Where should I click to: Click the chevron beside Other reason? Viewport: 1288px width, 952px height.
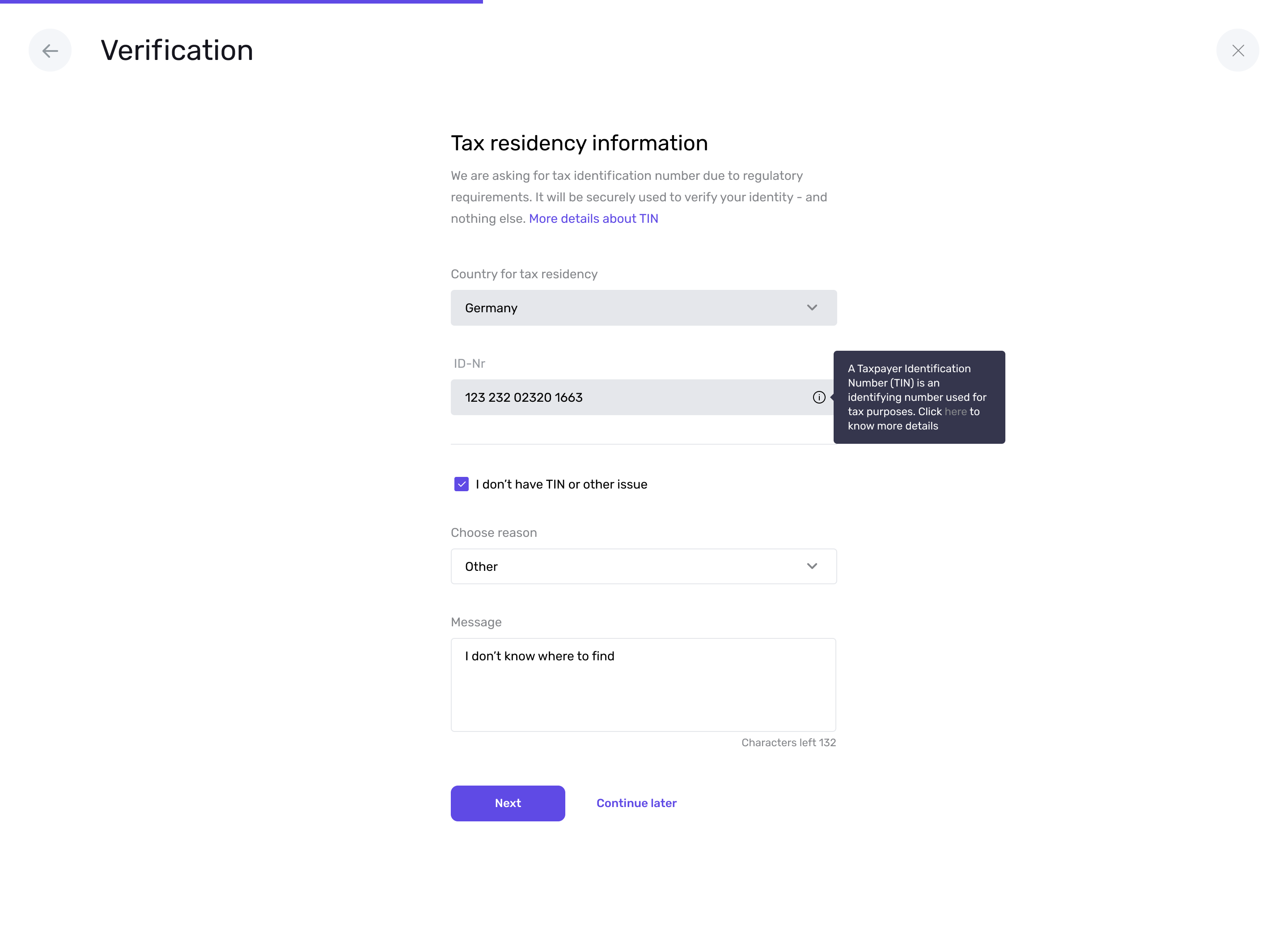click(812, 566)
